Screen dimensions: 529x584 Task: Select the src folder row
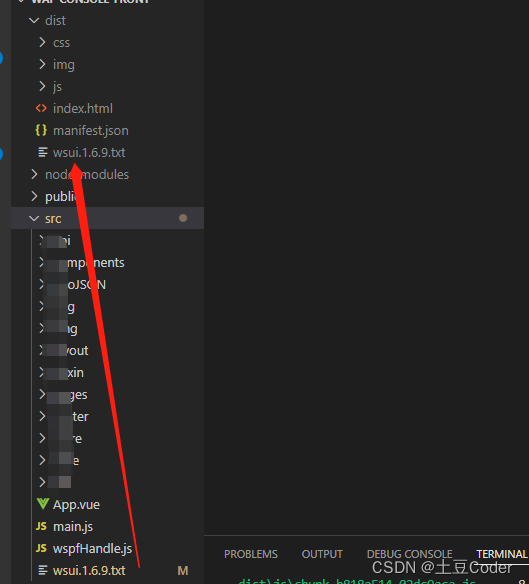[107, 218]
